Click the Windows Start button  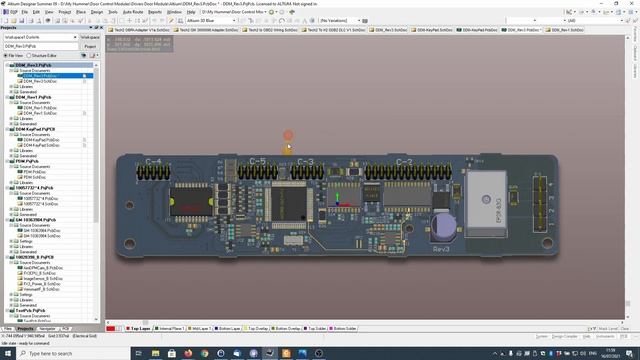(8, 353)
